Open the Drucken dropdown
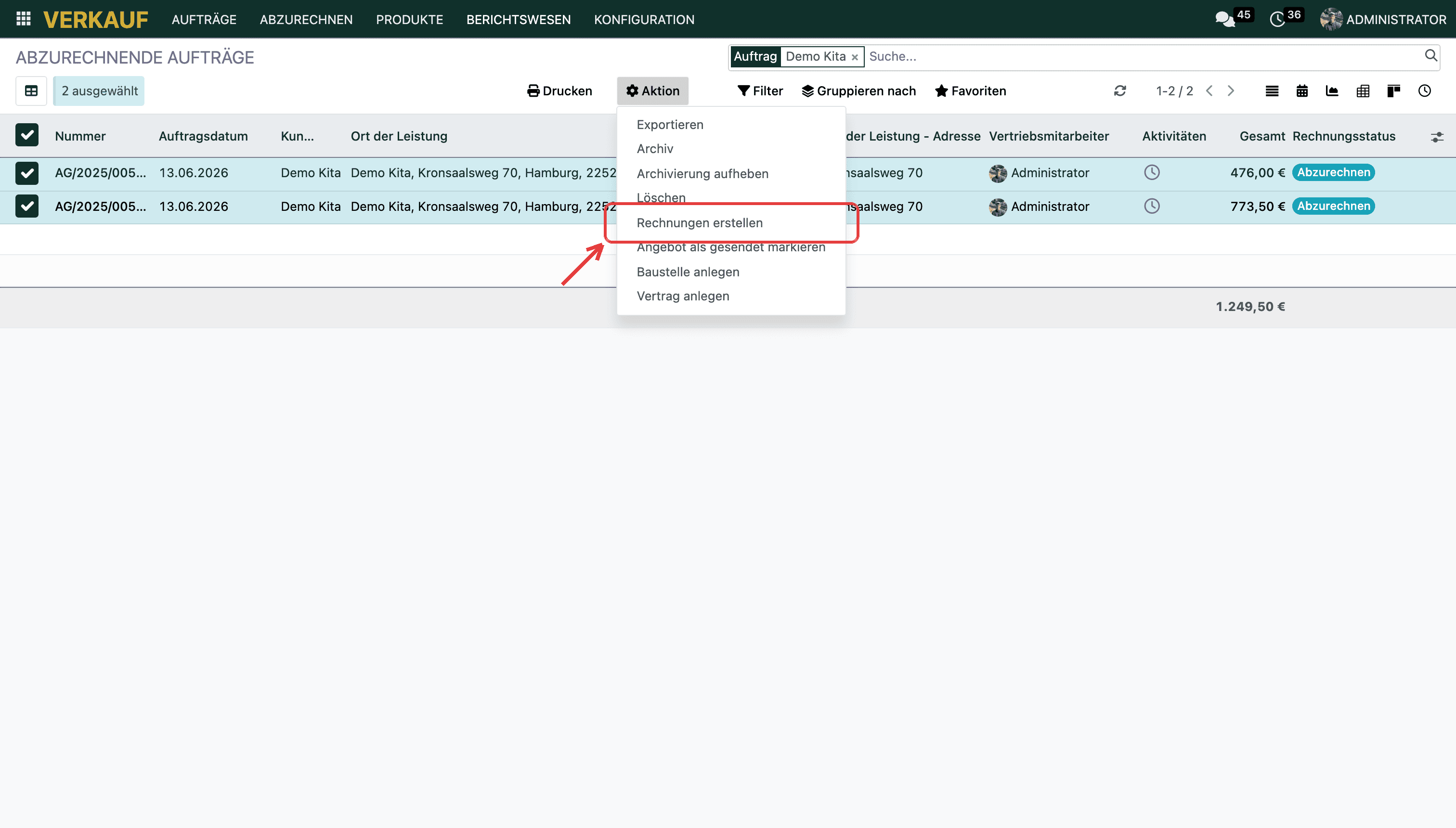Image resolution: width=1456 pixels, height=828 pixels. (559, 91)
